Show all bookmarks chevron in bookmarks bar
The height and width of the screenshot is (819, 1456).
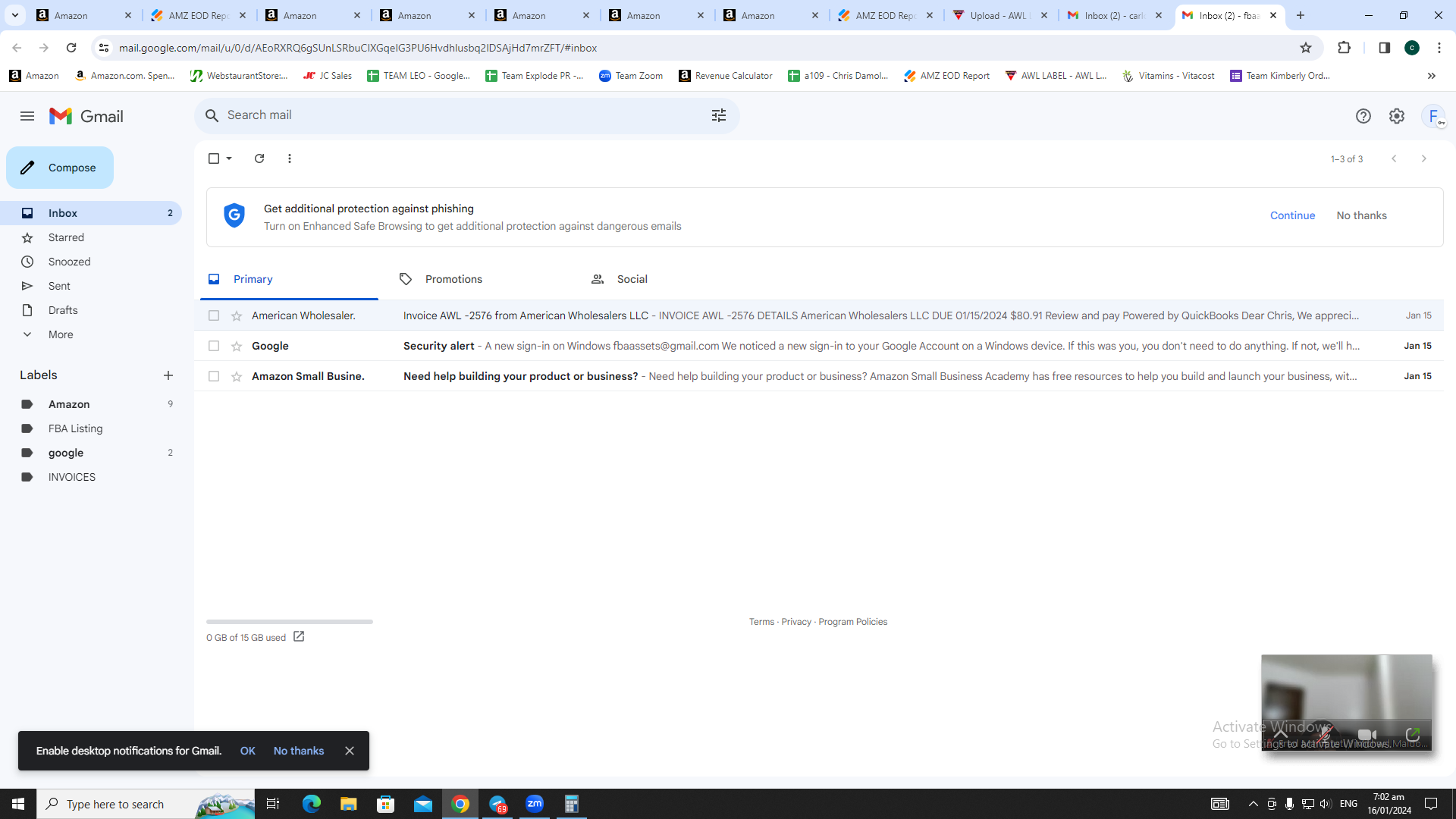click(1432, 76)
